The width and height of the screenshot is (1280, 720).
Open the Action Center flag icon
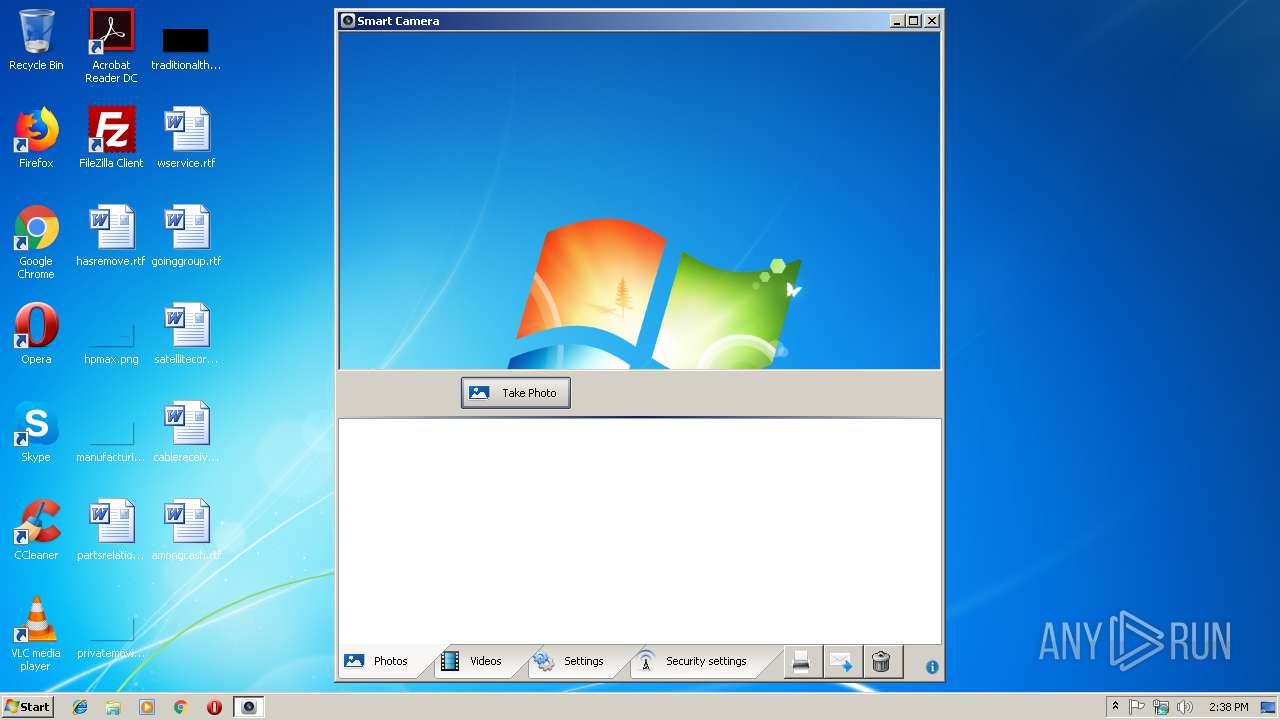pos(1138,707)
